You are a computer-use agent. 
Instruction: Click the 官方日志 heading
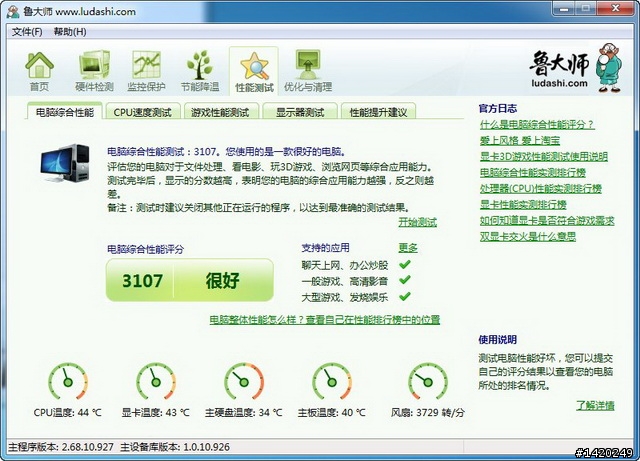pyautogui.click(x=498, y=109)
